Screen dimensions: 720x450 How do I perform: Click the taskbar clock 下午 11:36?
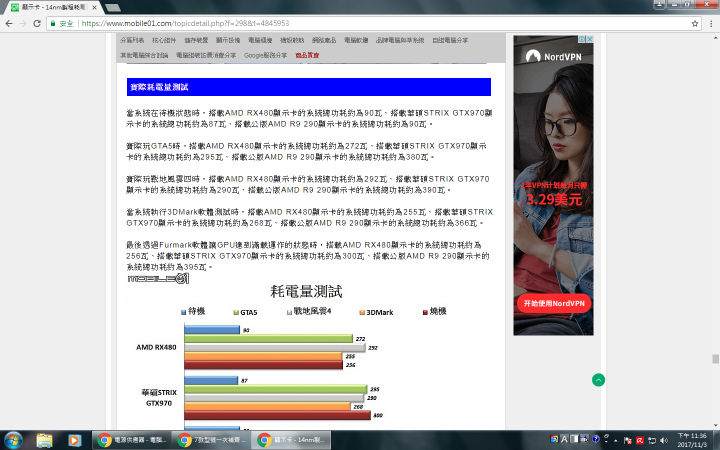tap(692, 440)
